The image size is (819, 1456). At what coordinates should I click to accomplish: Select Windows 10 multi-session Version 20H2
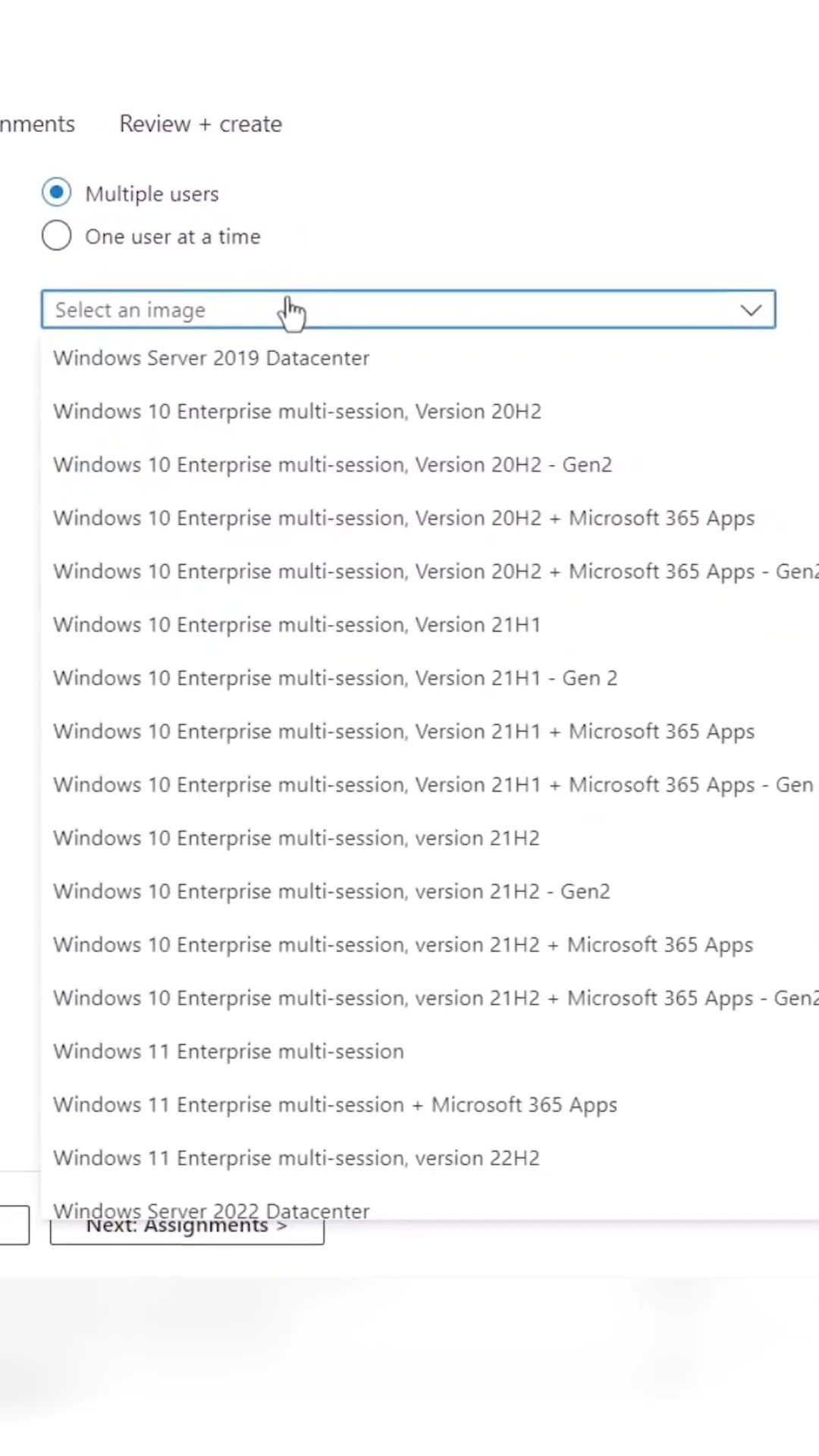297,411
